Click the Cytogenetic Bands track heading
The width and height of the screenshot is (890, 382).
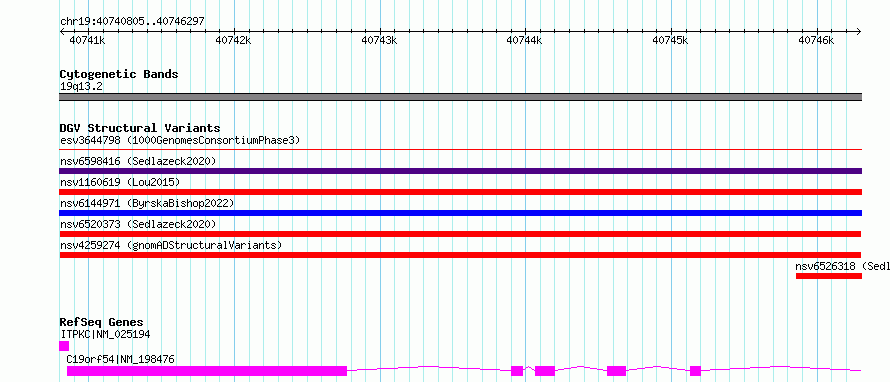[119, 74]
